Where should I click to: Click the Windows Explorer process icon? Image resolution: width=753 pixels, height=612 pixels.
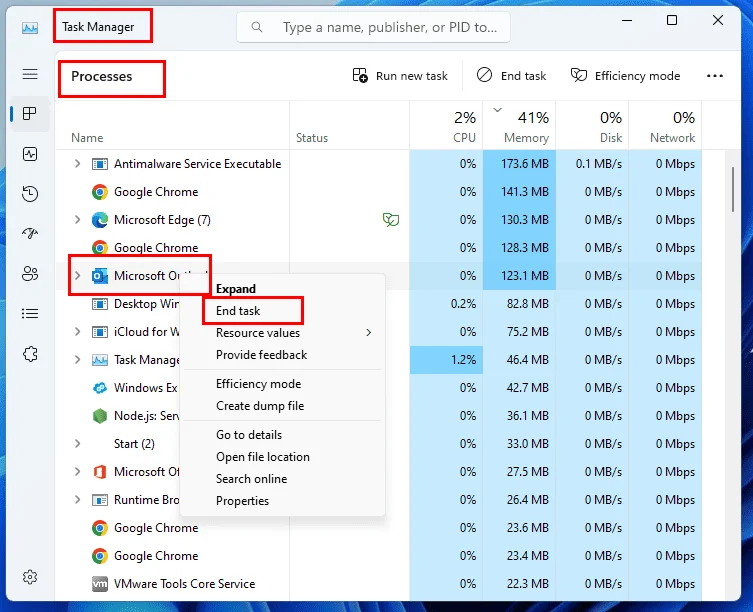point(100,388)
